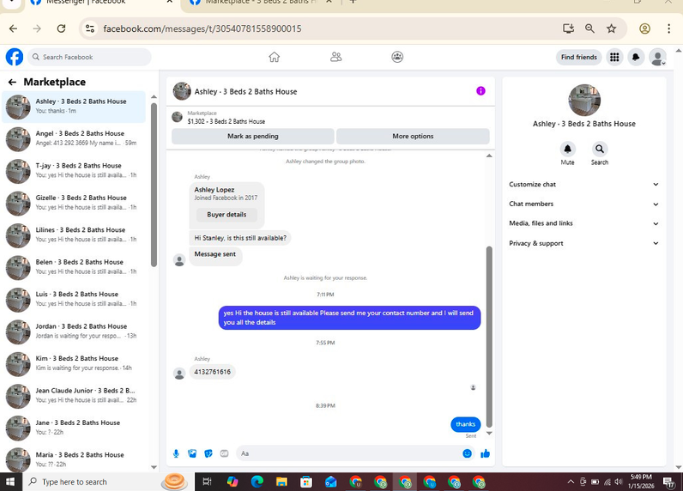Open the Belen conversation
Viewport: 683px width, 491px height.
(x=74, y=268)
